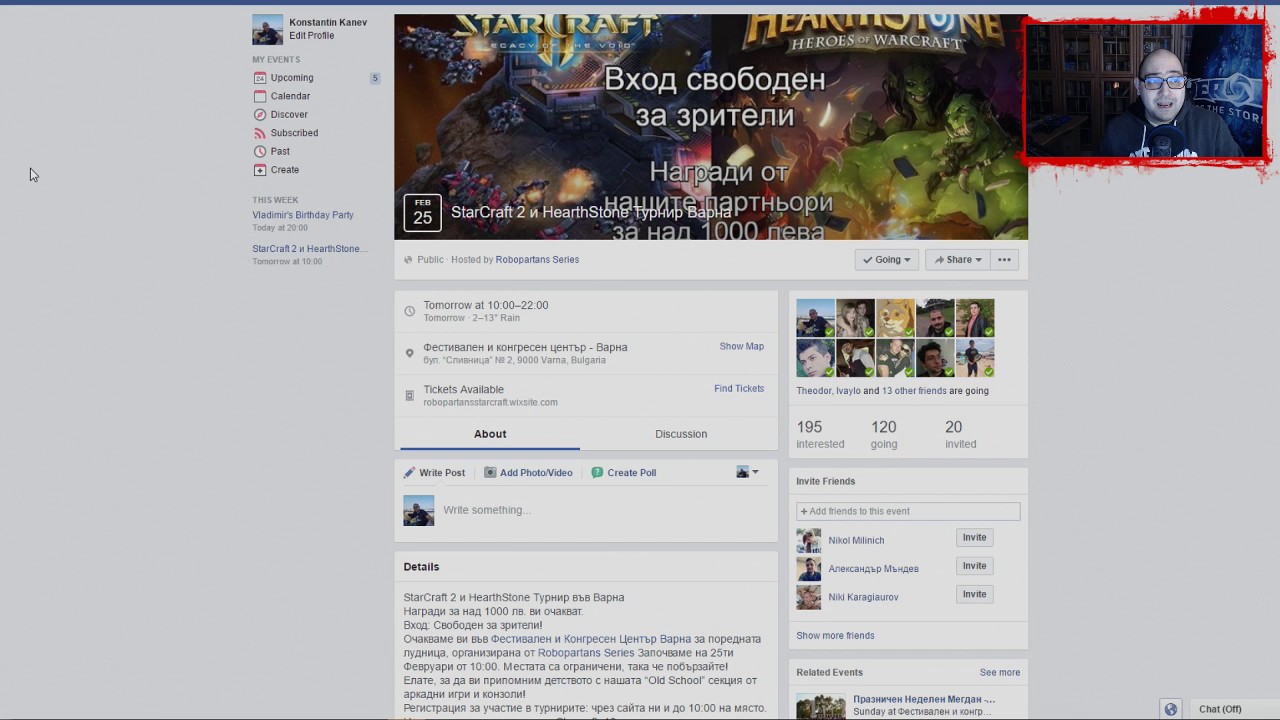Image resolution: width=1280 pixels, height=720 pixels.
Task: Click the globe icon beside Chat (Off)
Action: 1170,709
